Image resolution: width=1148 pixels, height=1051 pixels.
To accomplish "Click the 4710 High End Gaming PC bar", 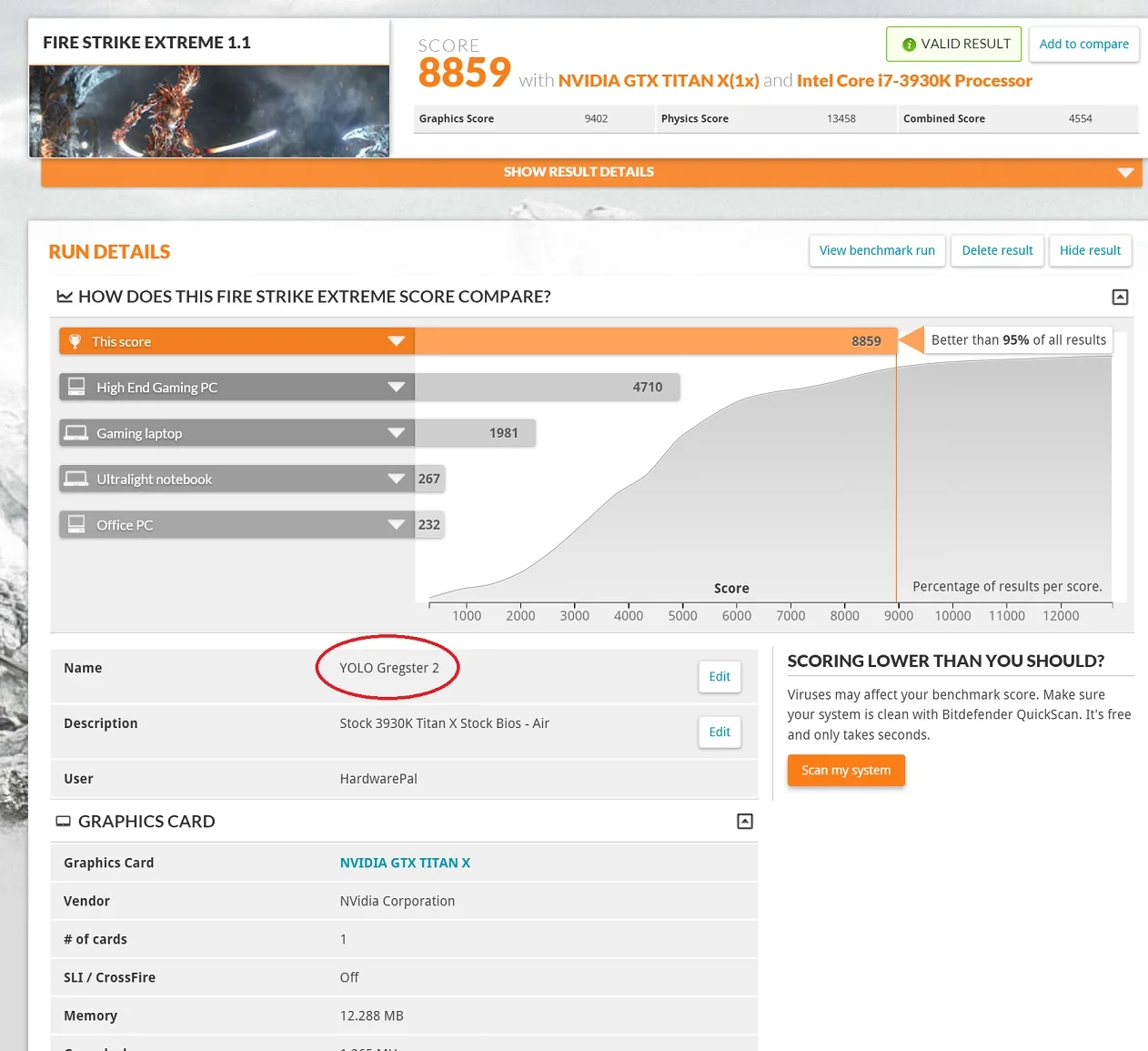I will (x=548, y=387).
